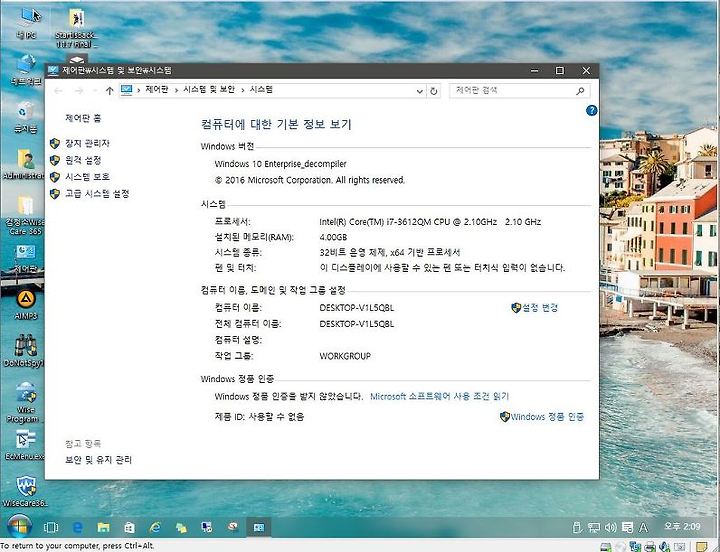Open the Start menu orb
This screenshot has width=720, height=552.
coord(19,526)
